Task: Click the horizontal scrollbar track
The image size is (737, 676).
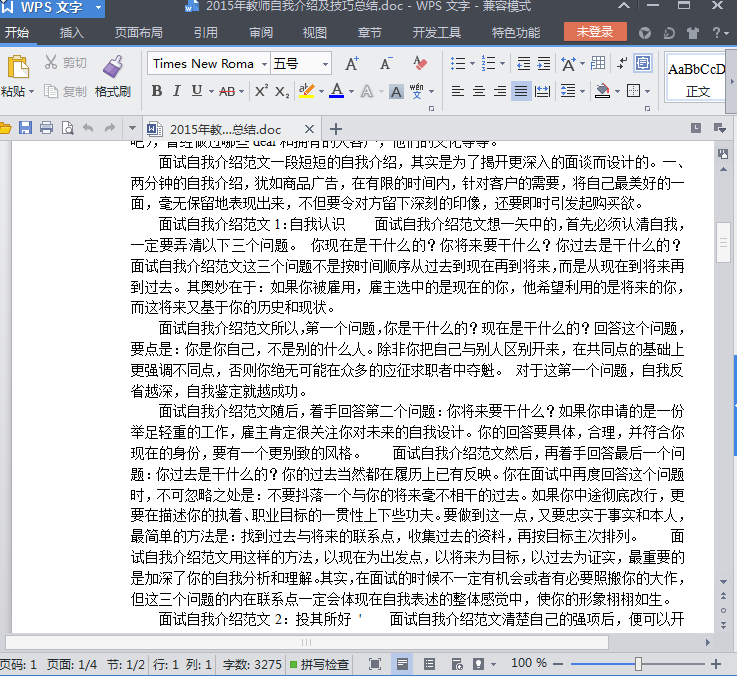Action: tap(307, 642)
